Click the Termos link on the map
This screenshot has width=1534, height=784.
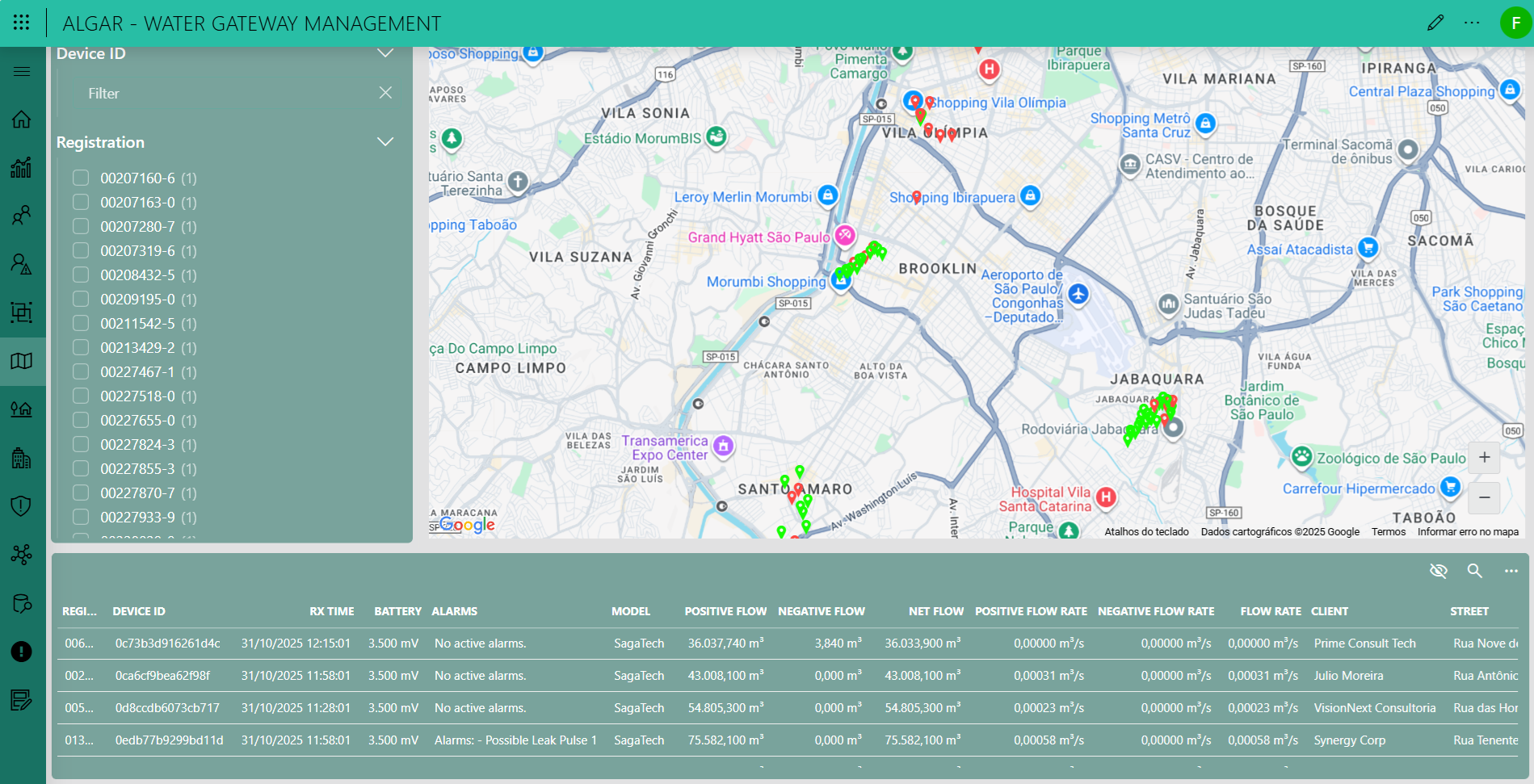(1388, 531)
